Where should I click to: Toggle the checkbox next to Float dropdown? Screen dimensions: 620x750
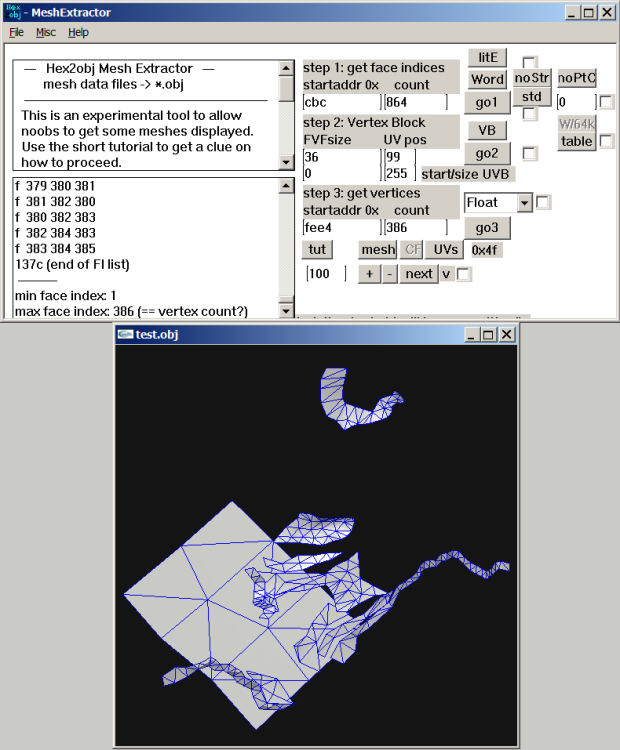click(542, 202)
